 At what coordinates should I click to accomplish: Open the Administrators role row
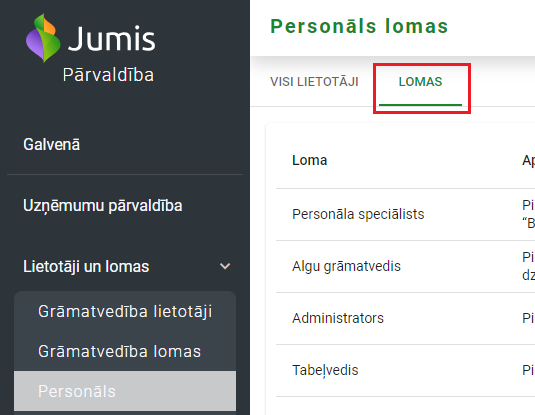[x=405, y=318]
